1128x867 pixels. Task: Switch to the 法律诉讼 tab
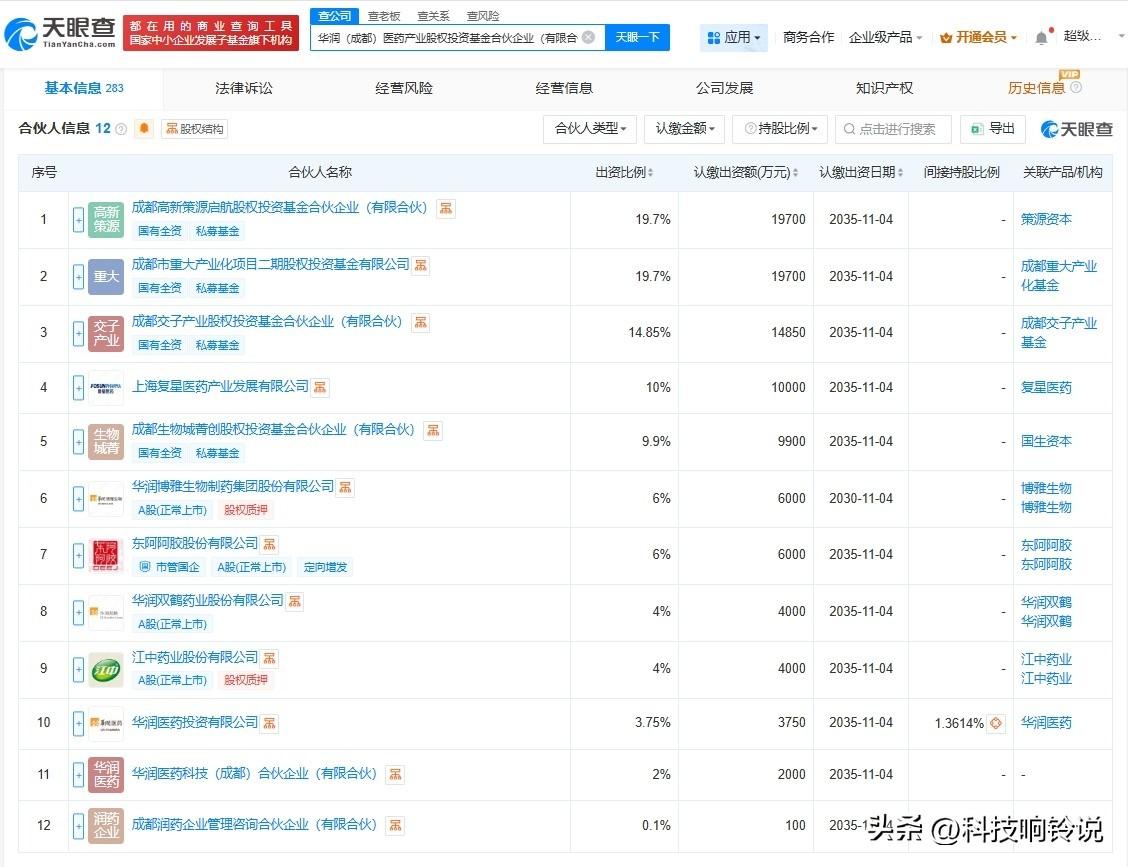tap(242, 88)
